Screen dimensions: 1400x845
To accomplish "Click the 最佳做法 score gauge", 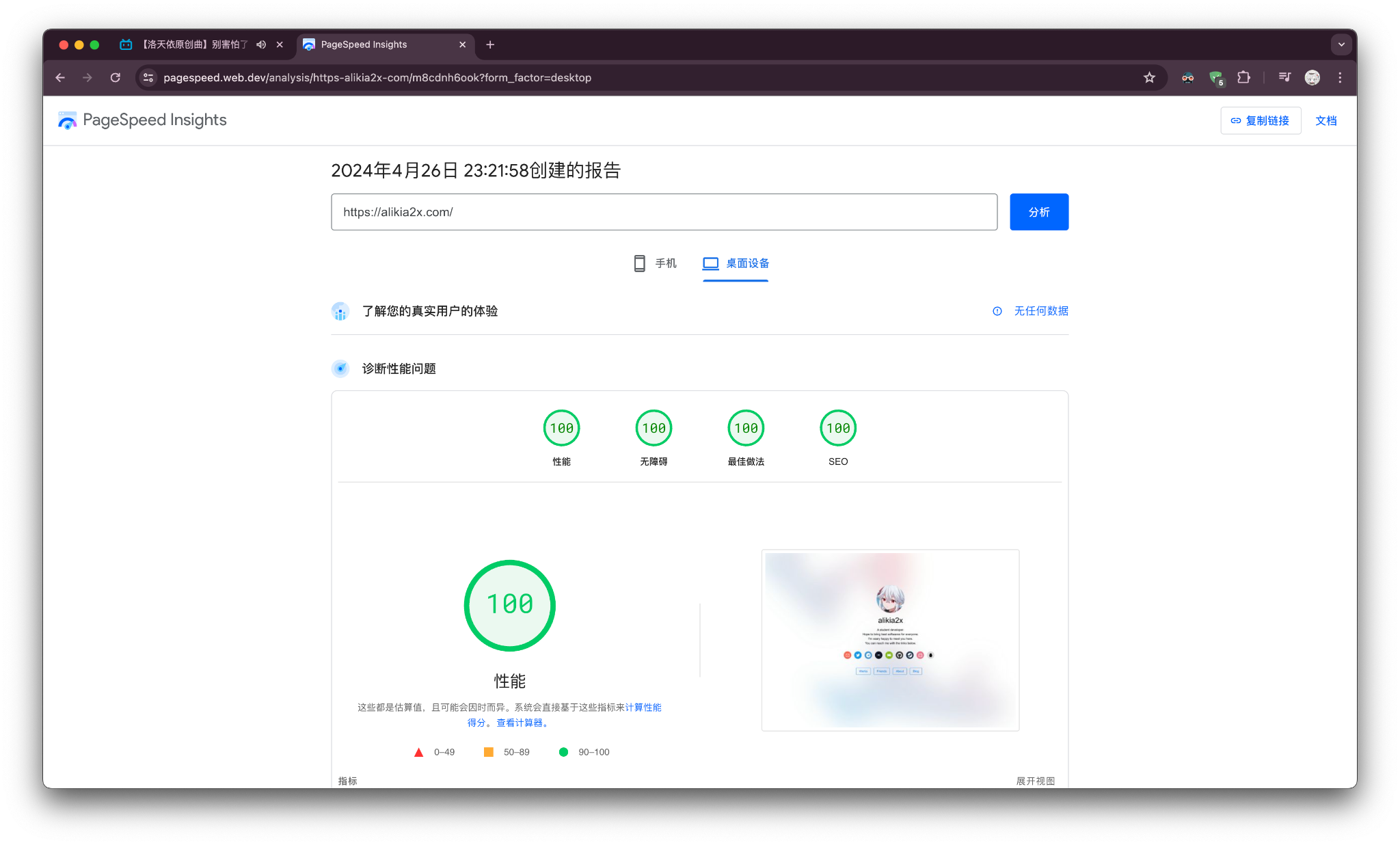I will point(746,428).
